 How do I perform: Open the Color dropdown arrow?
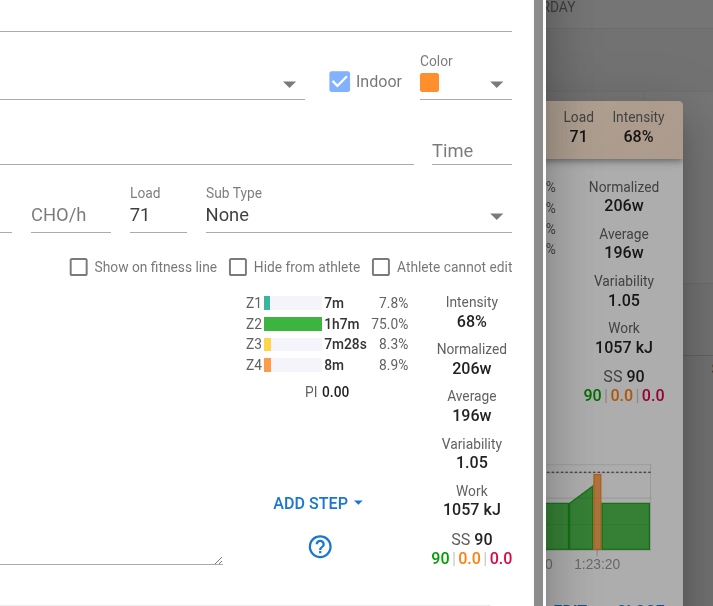pyautogui.click(x=497, y=84)
